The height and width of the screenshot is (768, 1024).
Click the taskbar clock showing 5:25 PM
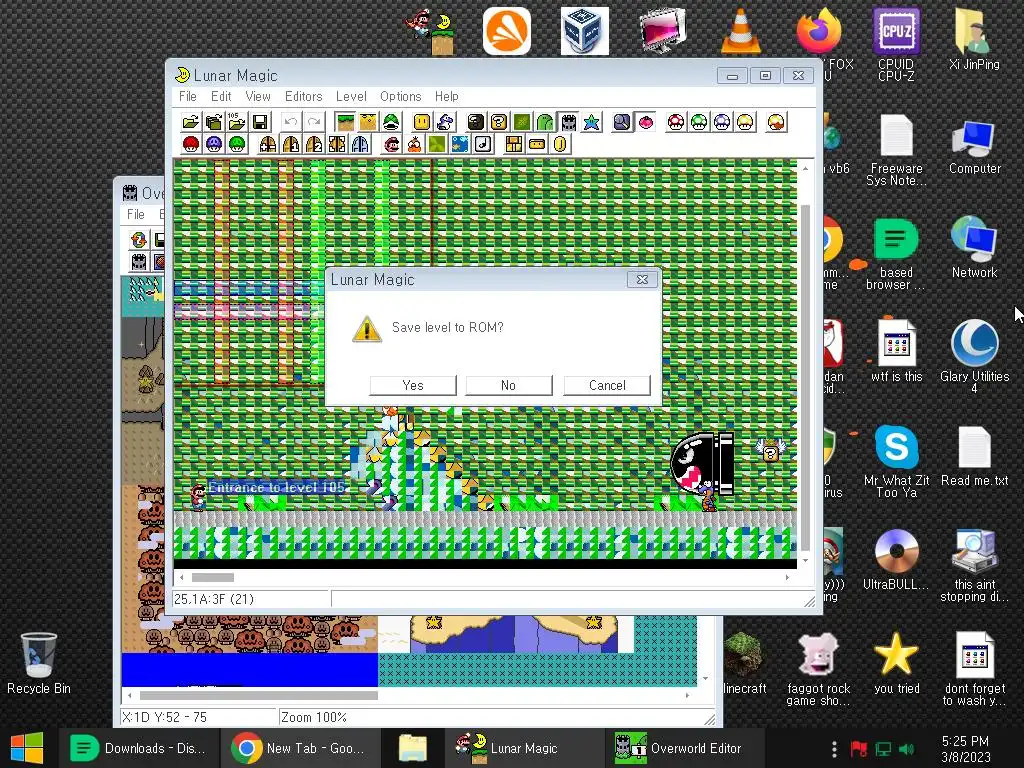click(x=966, y=748)
